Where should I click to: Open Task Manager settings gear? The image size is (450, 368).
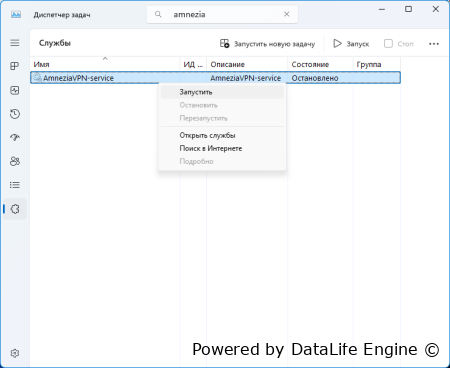(15, 353)
